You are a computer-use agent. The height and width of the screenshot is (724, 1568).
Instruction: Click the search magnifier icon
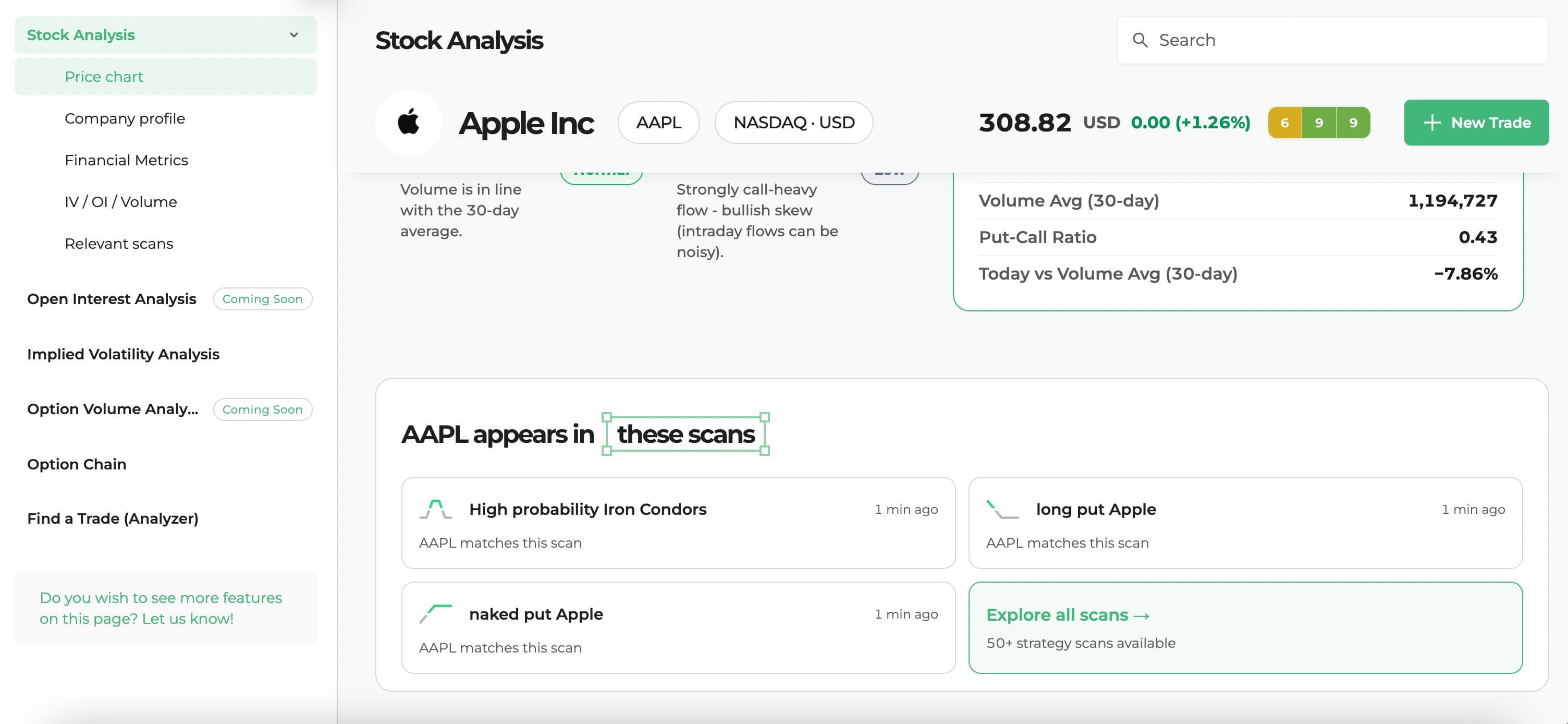coord(1140,40)
